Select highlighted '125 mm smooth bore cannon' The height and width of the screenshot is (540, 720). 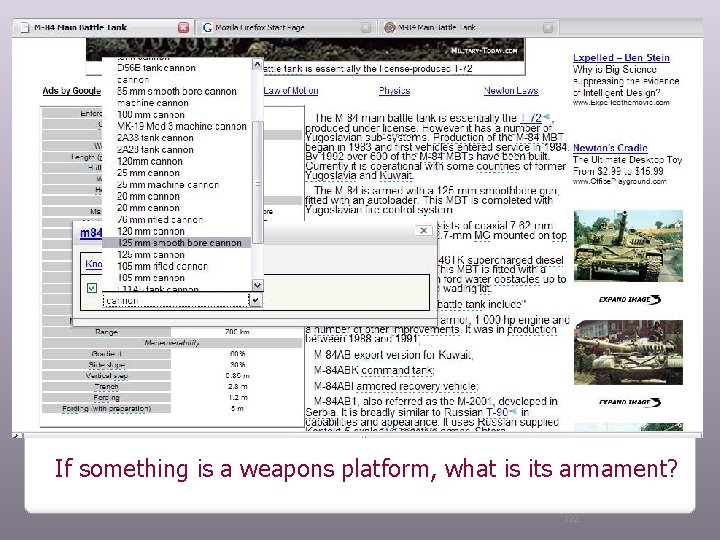179,243
